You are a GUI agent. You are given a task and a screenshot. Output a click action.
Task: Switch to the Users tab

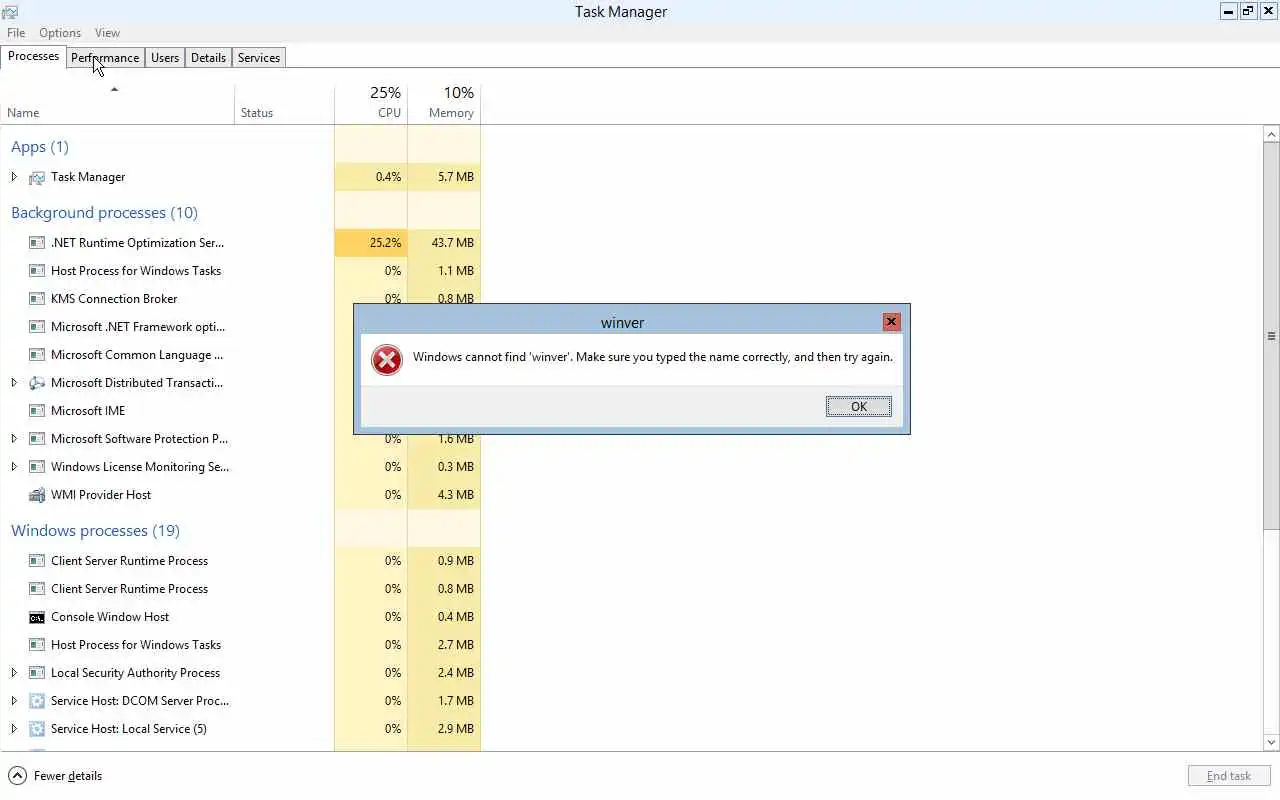coord(165,58)
